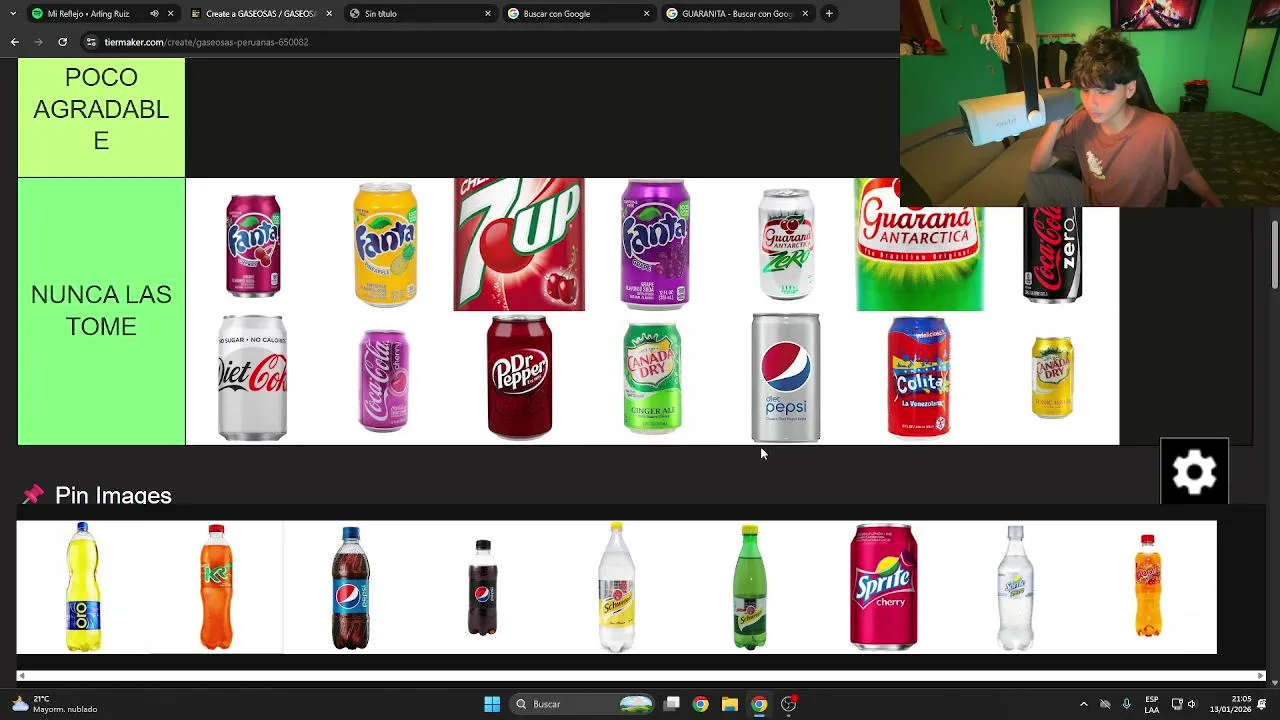
Task: Pick the small orange bottle with red cap
Action: coord(1148,587)
